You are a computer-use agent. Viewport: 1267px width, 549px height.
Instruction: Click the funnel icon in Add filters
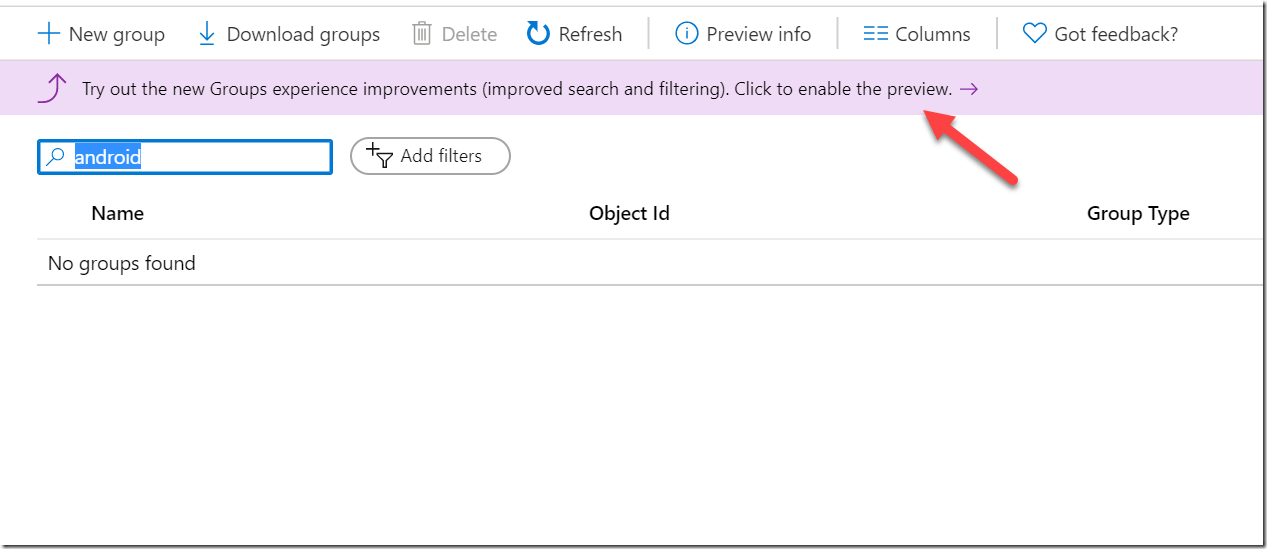point(380,156)
